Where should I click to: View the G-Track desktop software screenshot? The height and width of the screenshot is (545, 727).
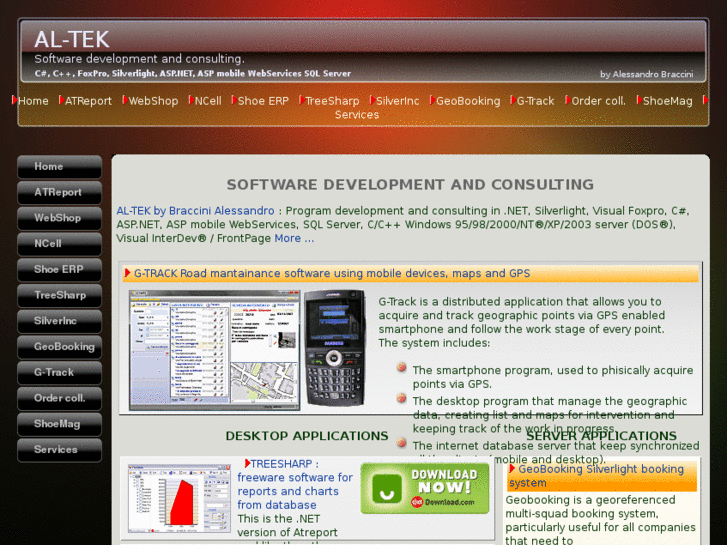pyautogui.click(x=214, y=350)
